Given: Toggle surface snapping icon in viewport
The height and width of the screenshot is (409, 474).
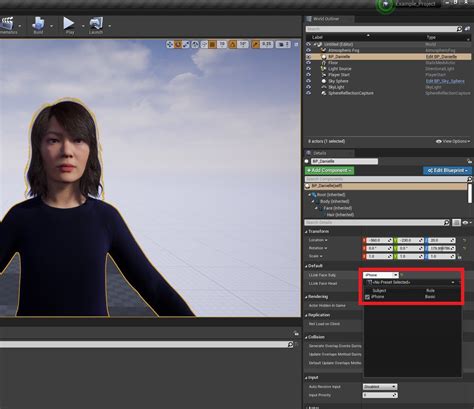Looking at the screenshot, I should (204, 44).
